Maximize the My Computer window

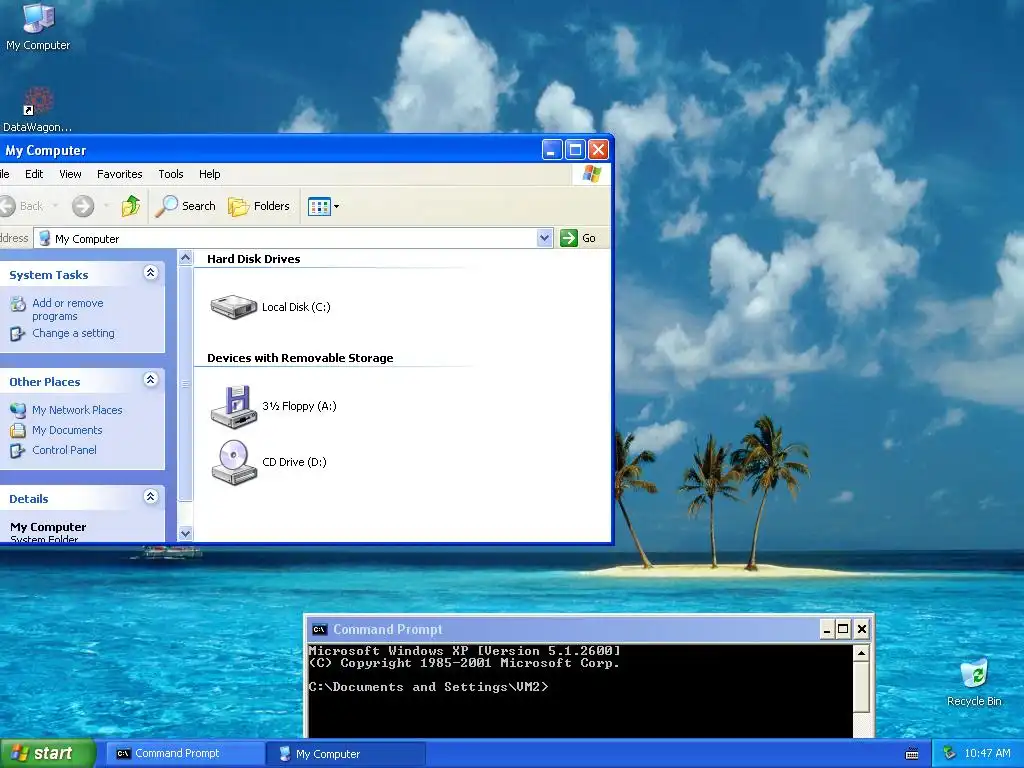point(575,150)
